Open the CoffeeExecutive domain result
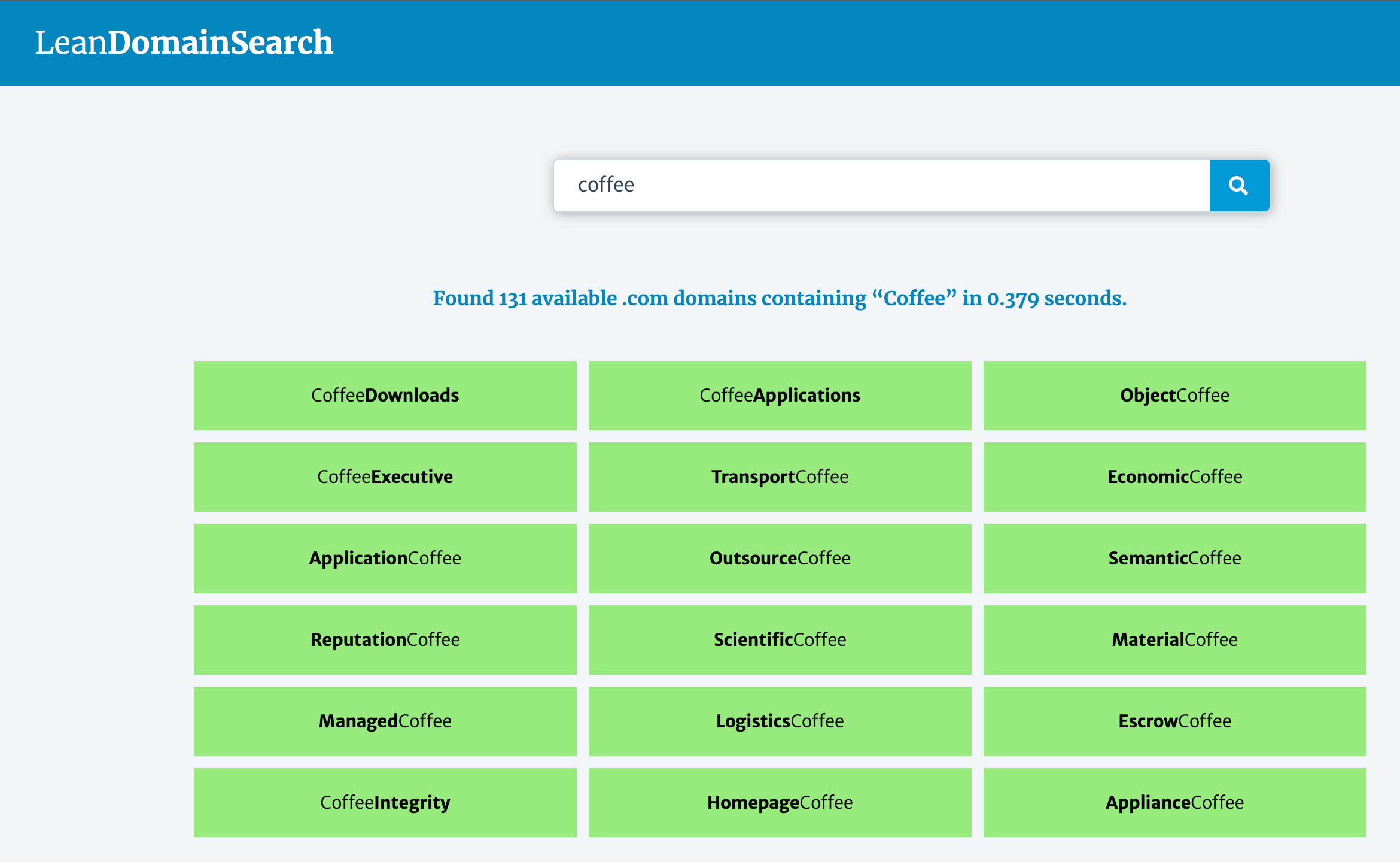The image size is (1400, 862). (385, 477)
